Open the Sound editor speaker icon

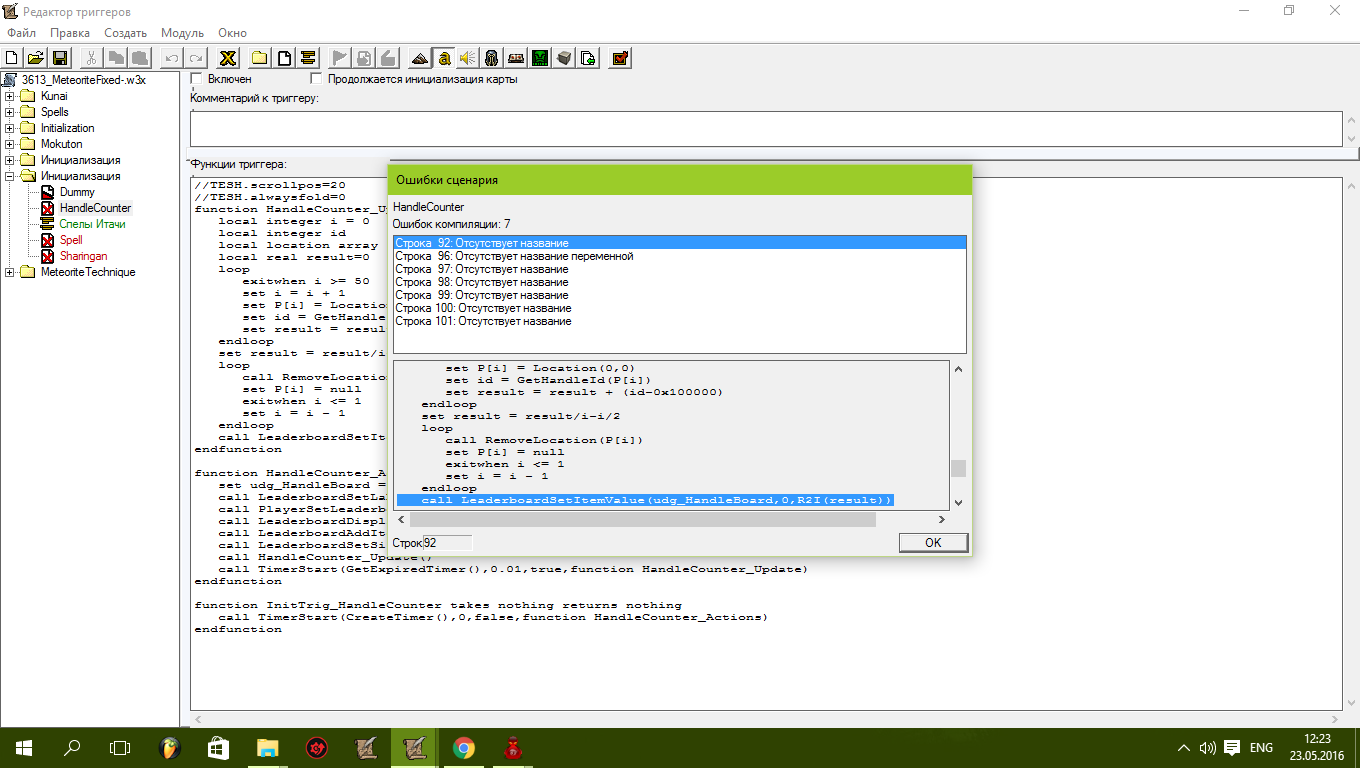coord(468,58)
